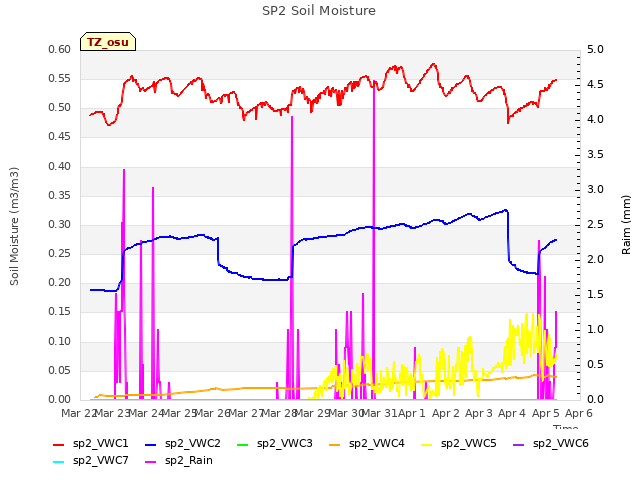
Task: Select the sp2_VWC7 legend label
Action: tap(101, 460)
